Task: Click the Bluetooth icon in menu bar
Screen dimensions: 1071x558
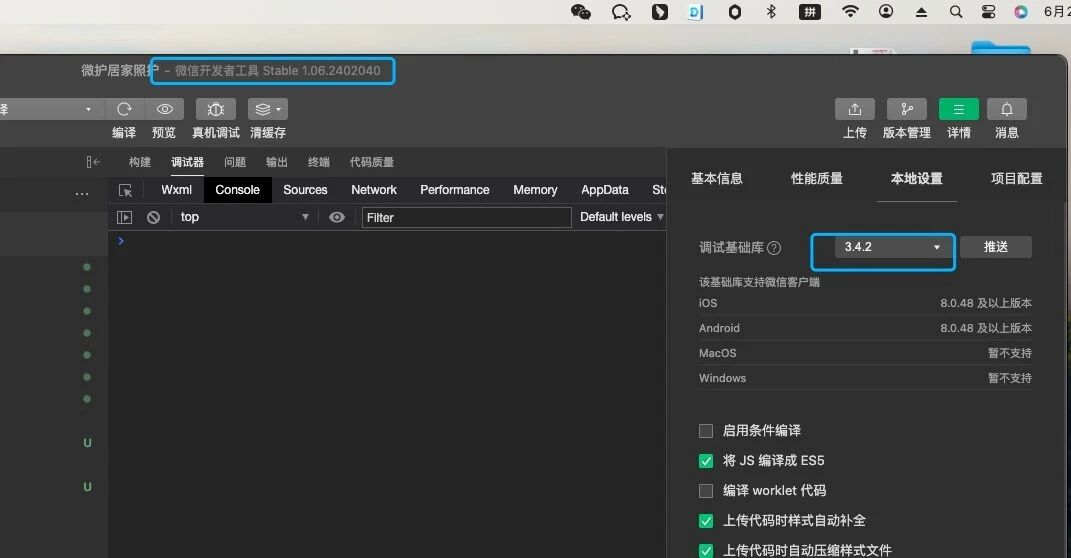Action: (x=771, y=12)
